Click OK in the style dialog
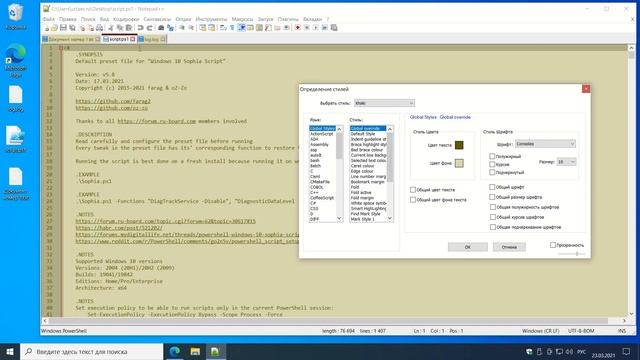Image resolution: width=640 pixels, height=360 pixels. [467, 247]
